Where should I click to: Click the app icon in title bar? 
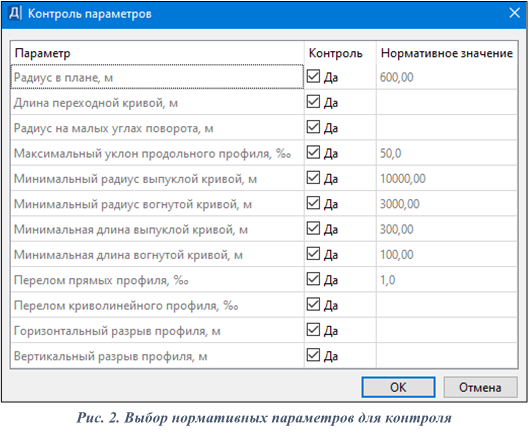15,14
